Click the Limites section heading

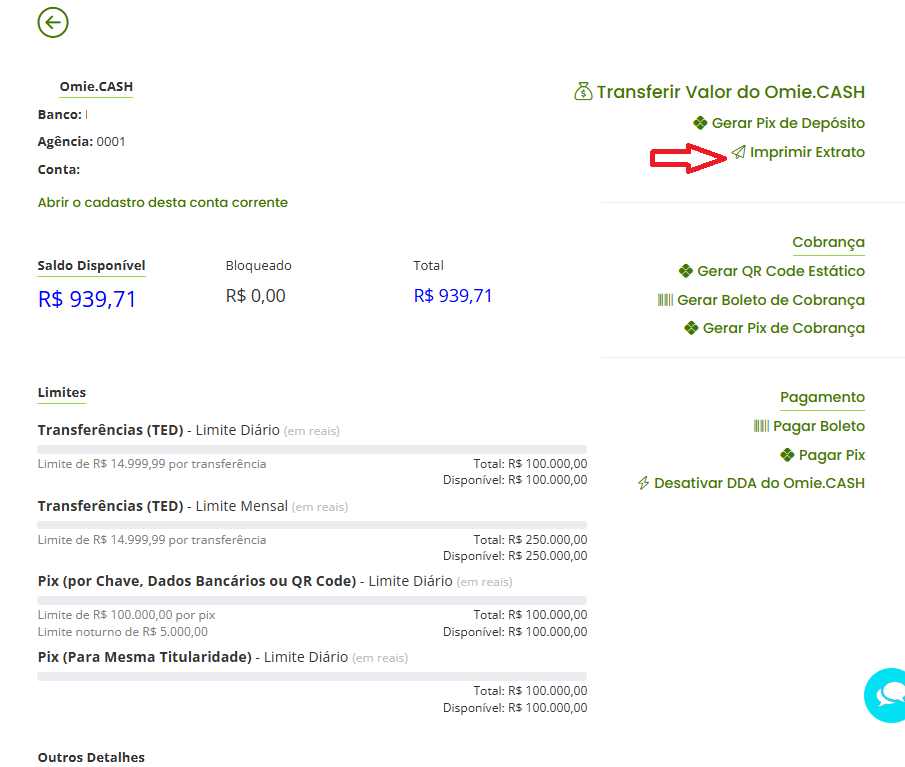pyautogui.click(x=62, y=392)
